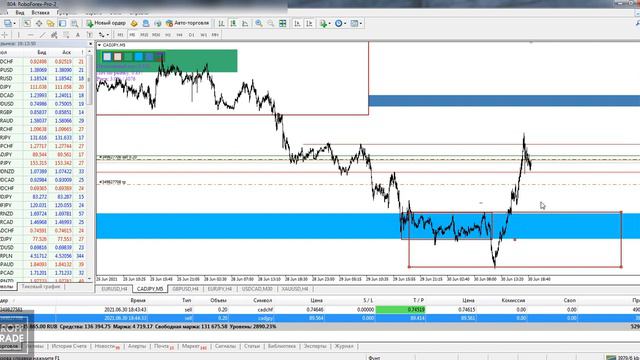Switch timeframe to M5
The height and width of the screenshot is (360, 640).
132,35
